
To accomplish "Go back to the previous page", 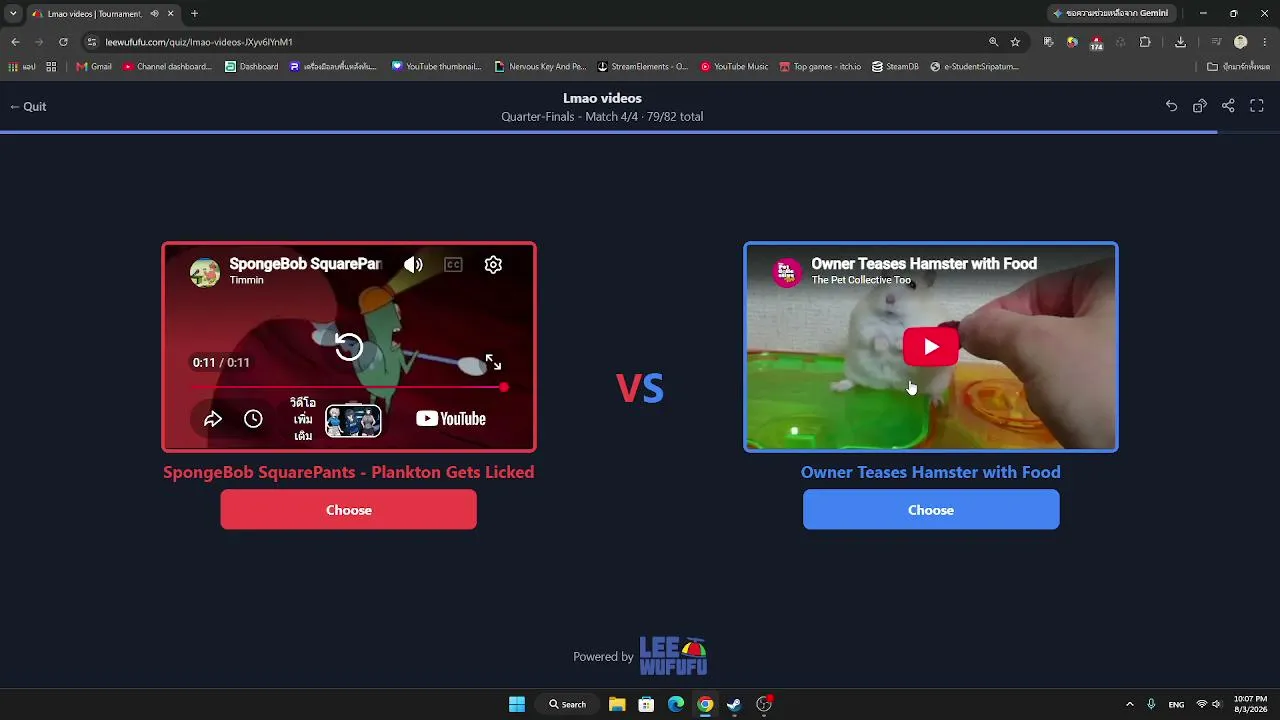I will click(15, 42).
